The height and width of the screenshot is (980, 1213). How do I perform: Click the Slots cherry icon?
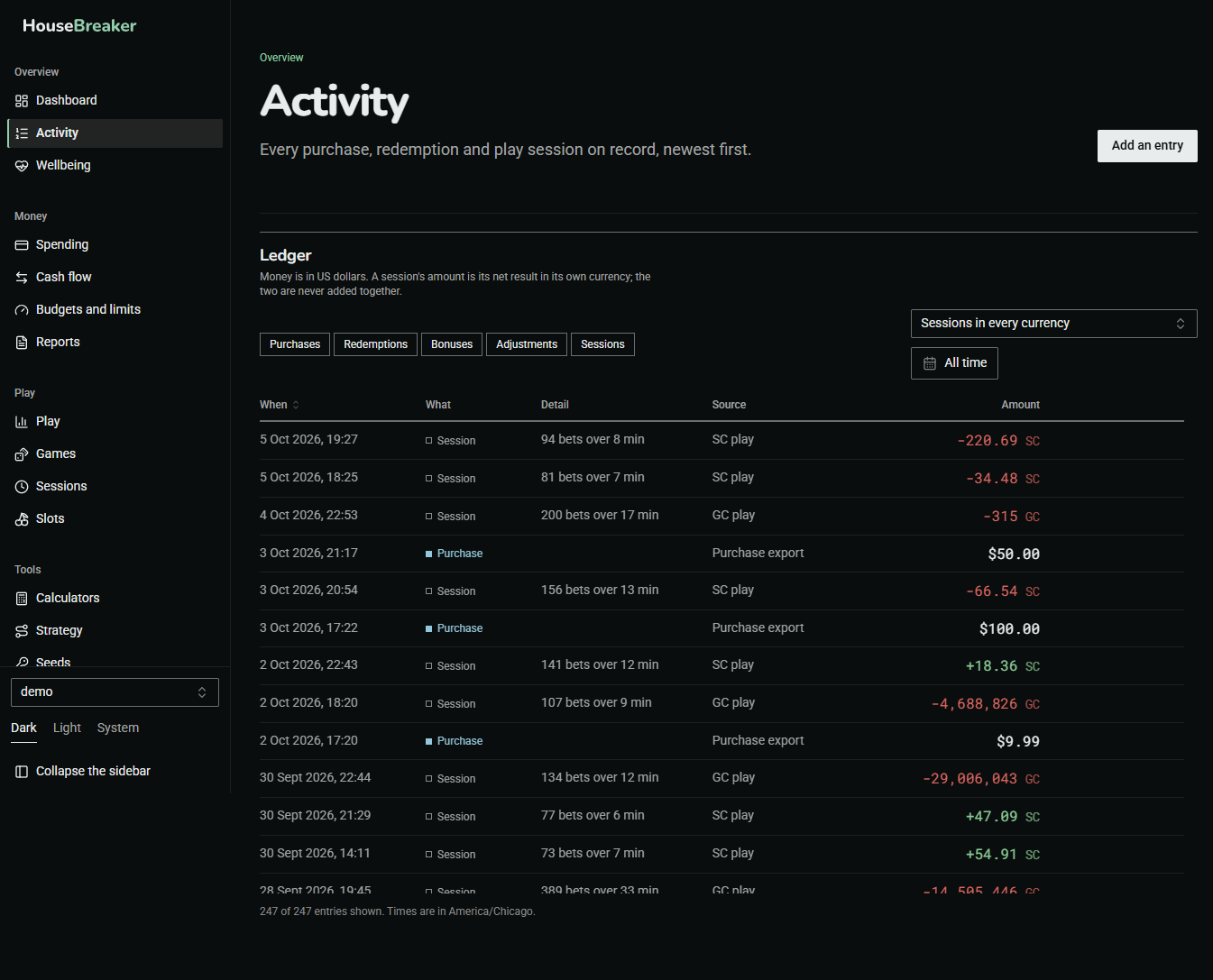coord(22,519)
